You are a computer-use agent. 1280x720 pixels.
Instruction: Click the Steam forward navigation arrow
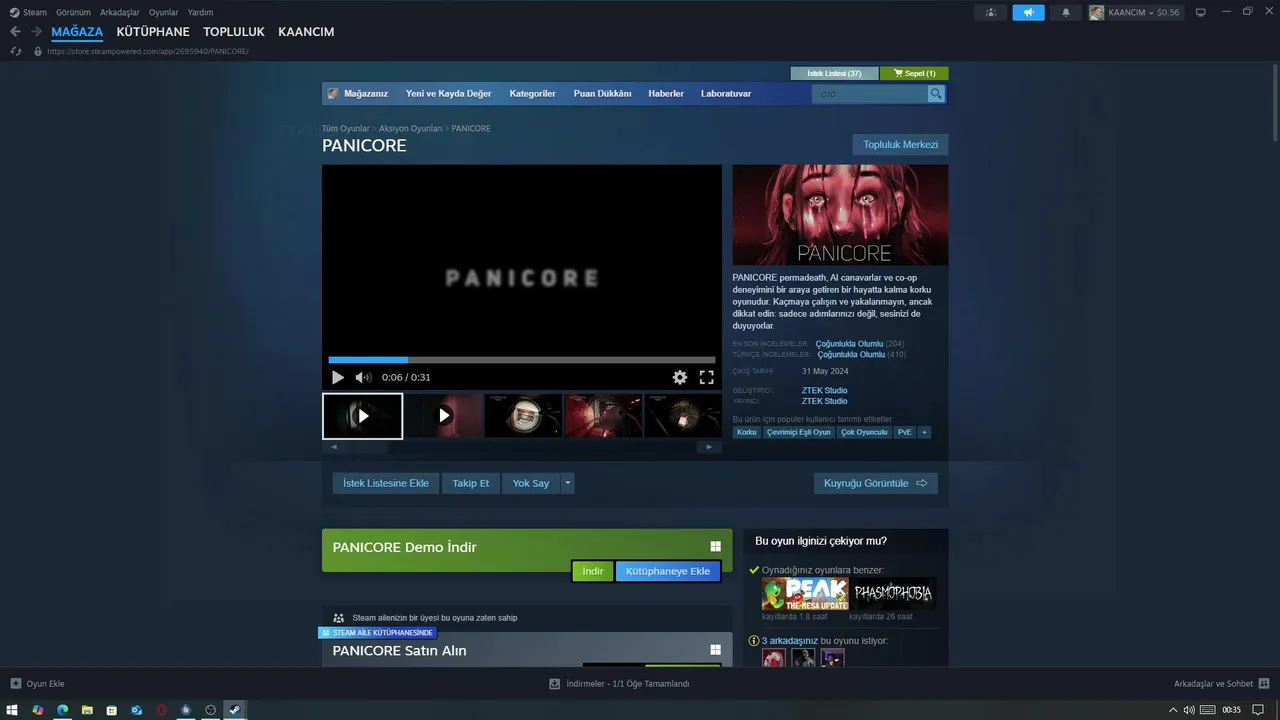pyautogui.click(x=36, y=32)
